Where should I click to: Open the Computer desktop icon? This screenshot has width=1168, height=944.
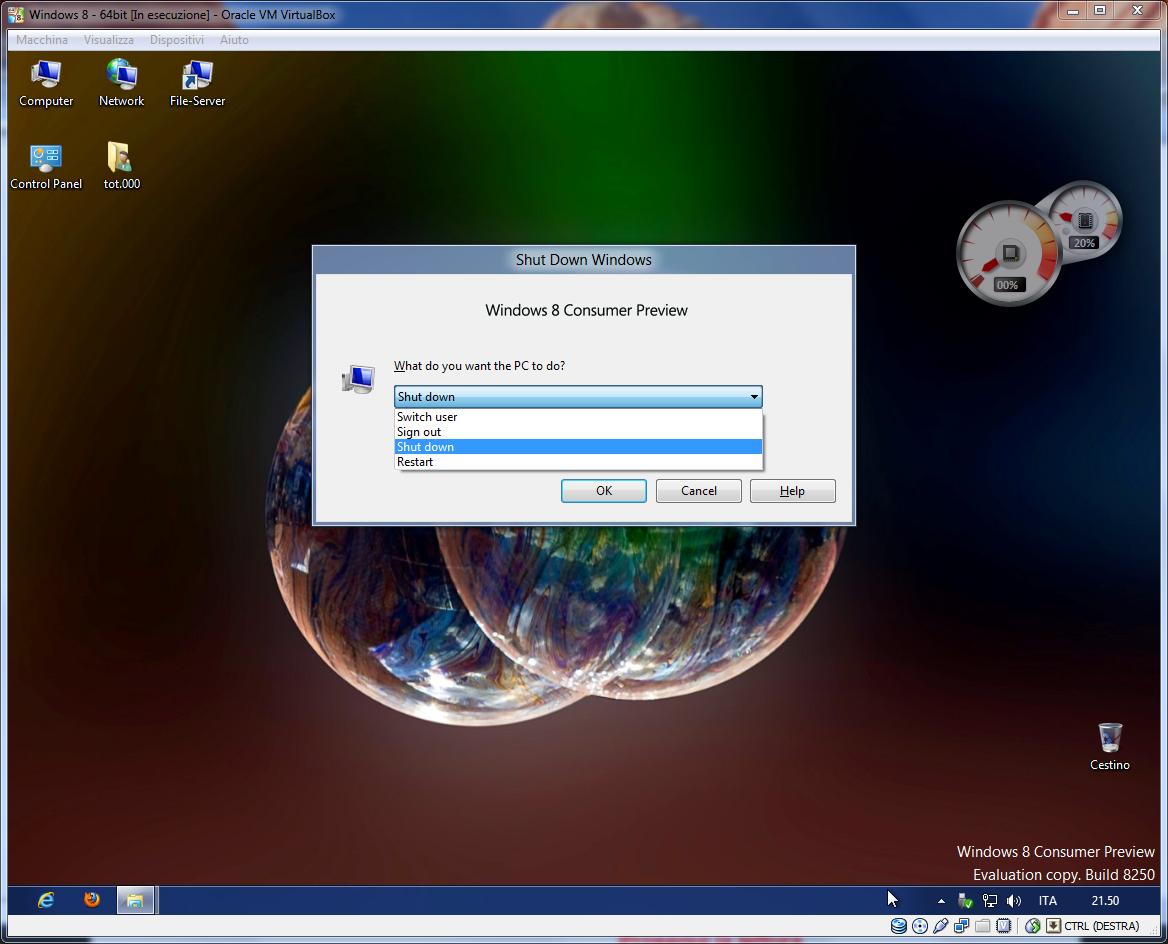click(x=46, y=83)
